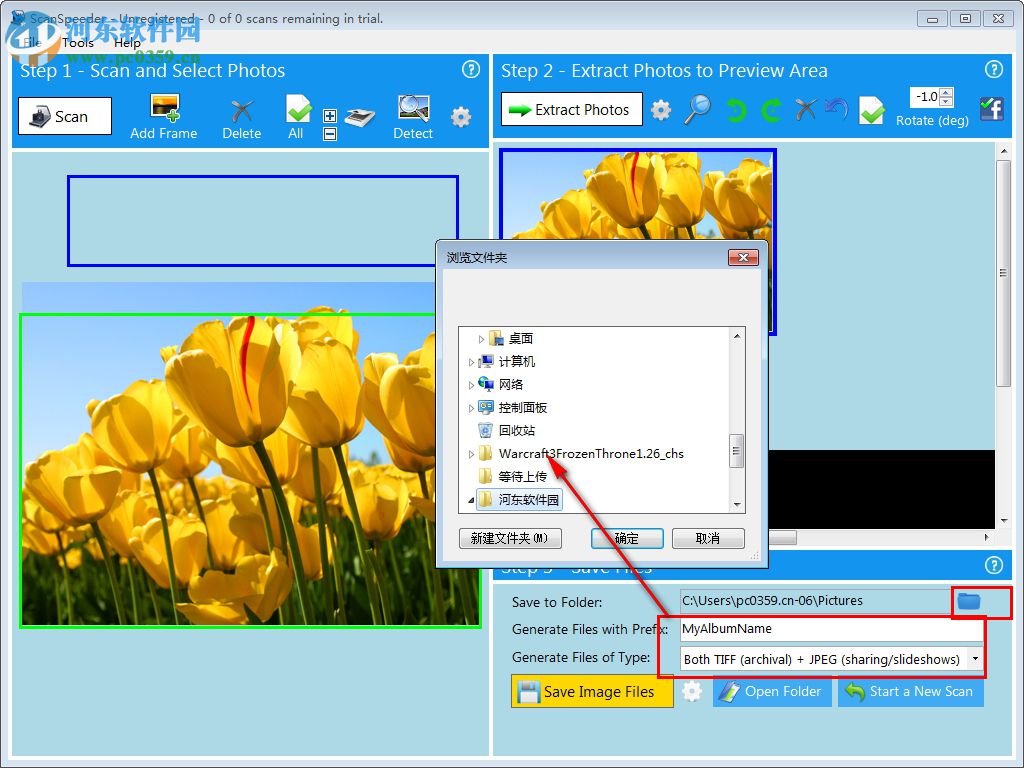Open the Help menu
Viewport: 1024px width, 768px height.
[x=127, y=43]
